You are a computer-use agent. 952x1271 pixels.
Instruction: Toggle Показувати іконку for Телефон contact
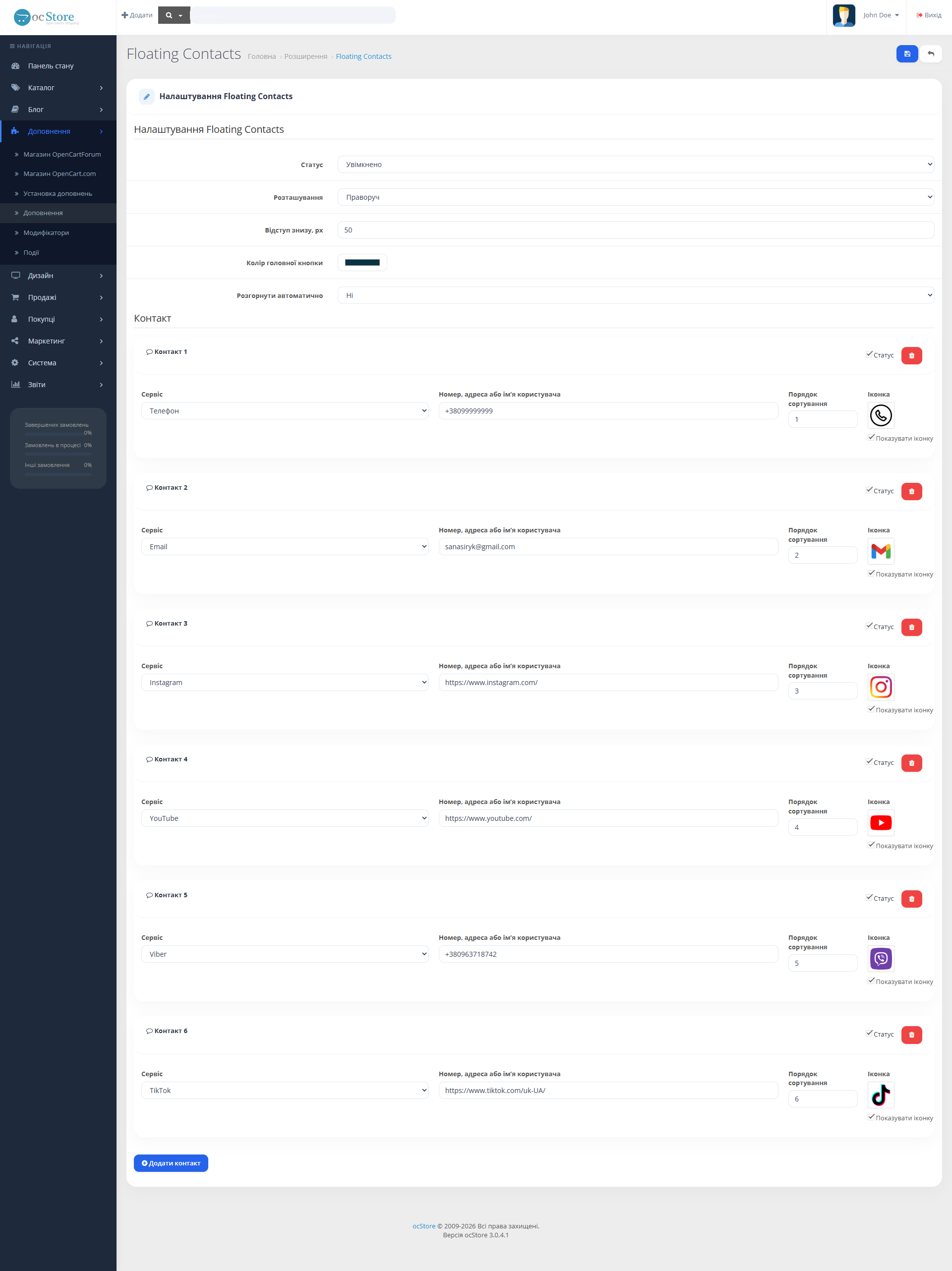871,437
